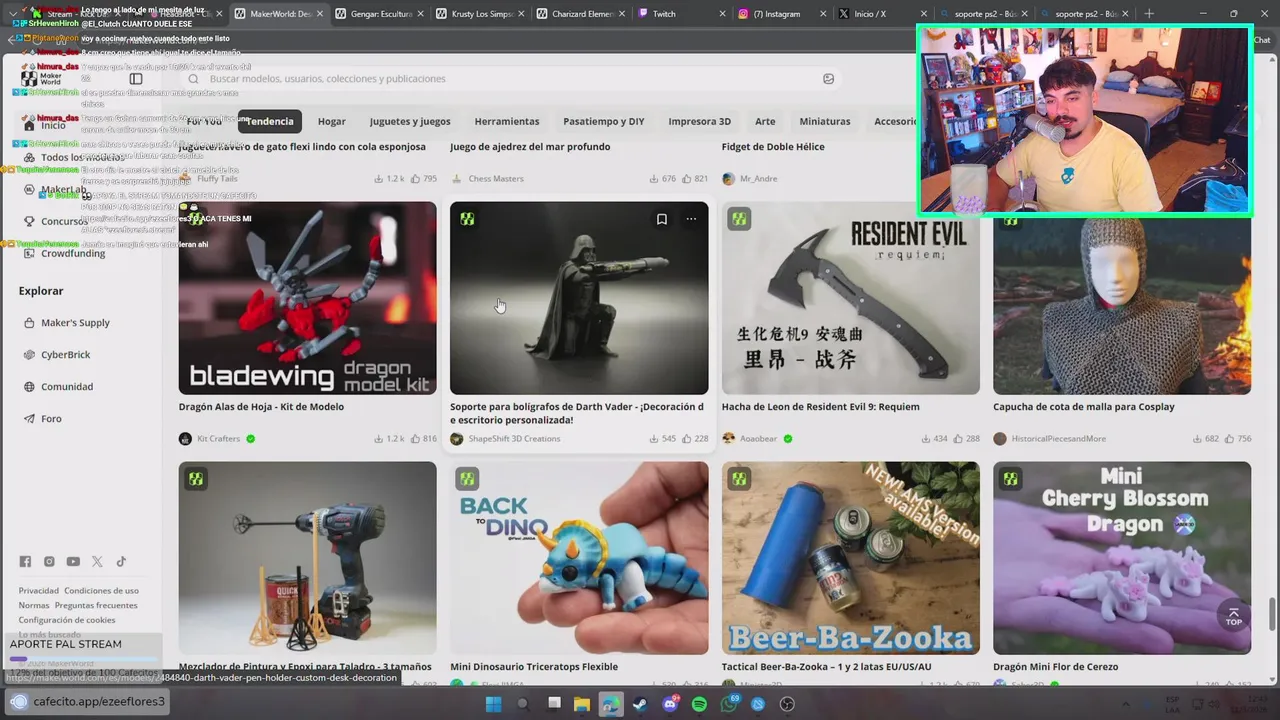Click the Condiciones de uso footer link
This screenshot has width=1280, height=720.
[101, 591]
